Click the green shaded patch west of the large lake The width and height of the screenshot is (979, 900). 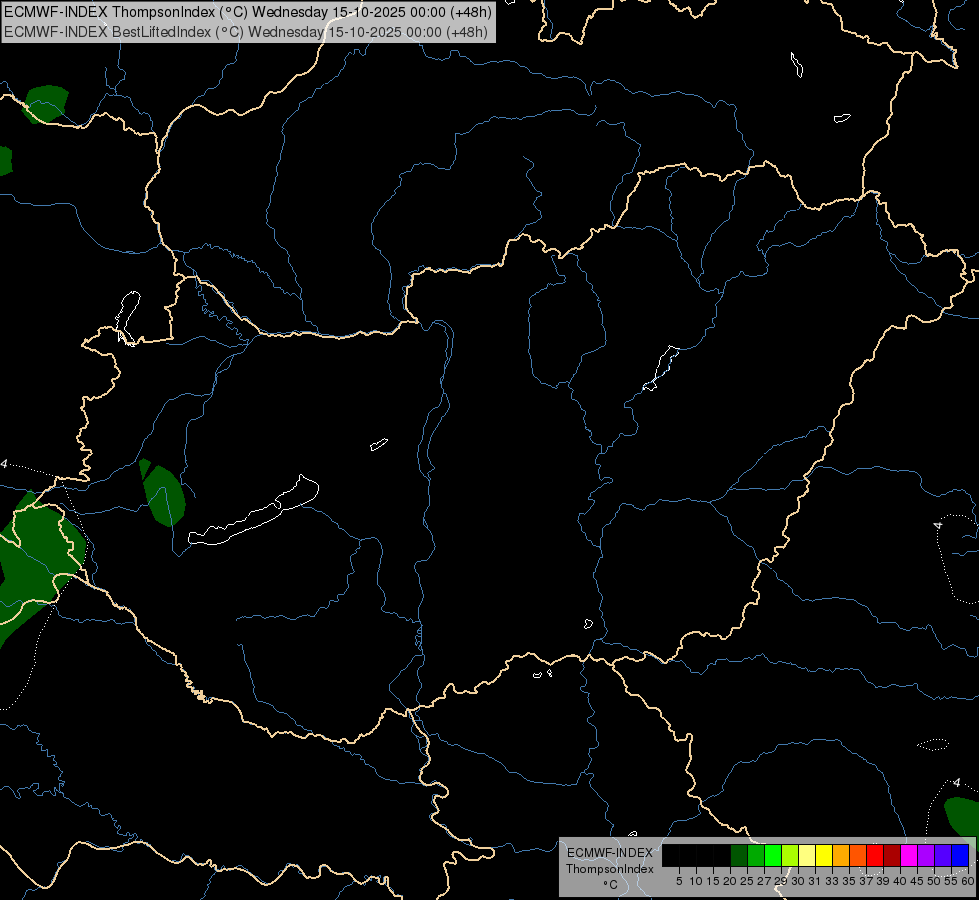coord(164,494)
